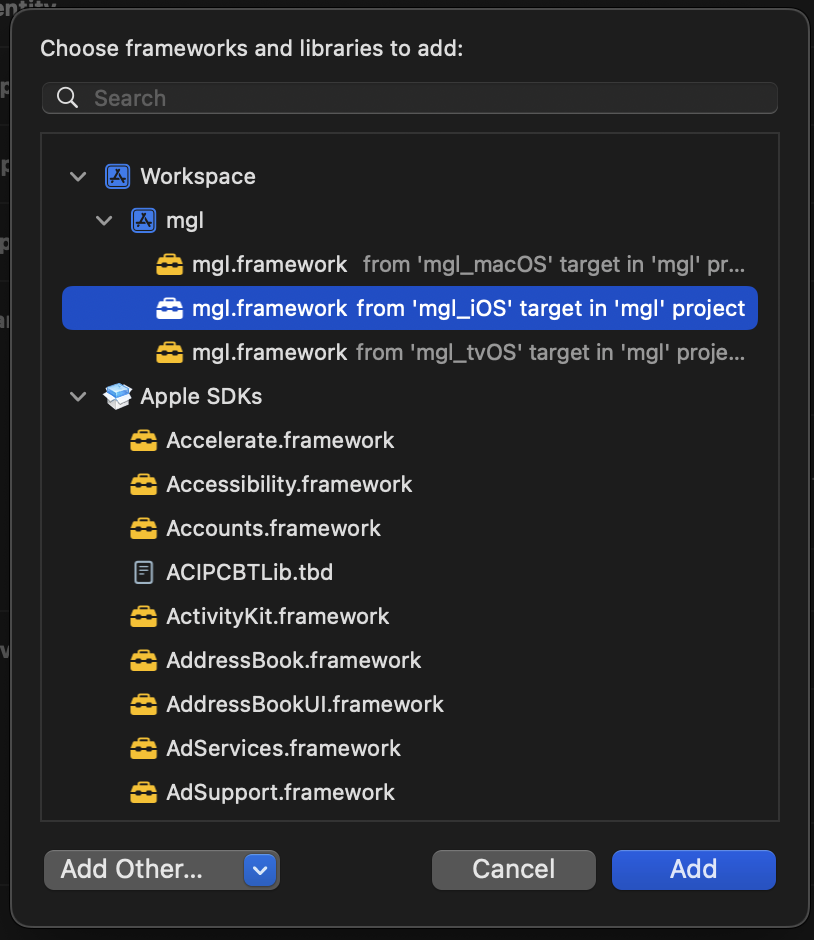Select AddressBook.framework in the list
Viewport: 814px width, 940px height.
pyautogui.click(x=410, y=660)
